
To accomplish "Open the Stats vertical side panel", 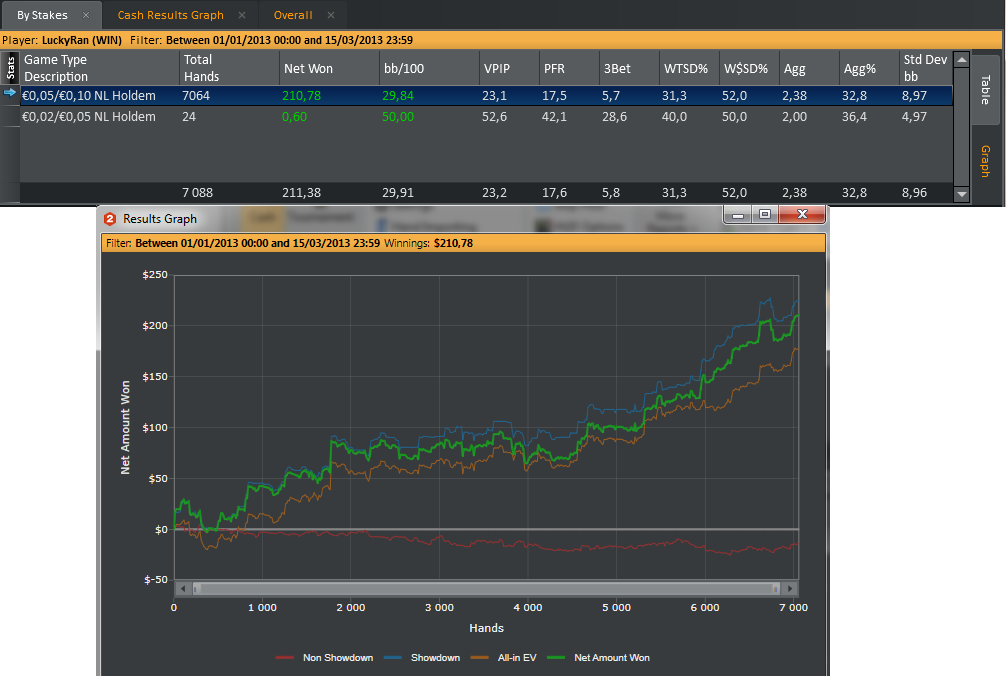I will 10,67.
